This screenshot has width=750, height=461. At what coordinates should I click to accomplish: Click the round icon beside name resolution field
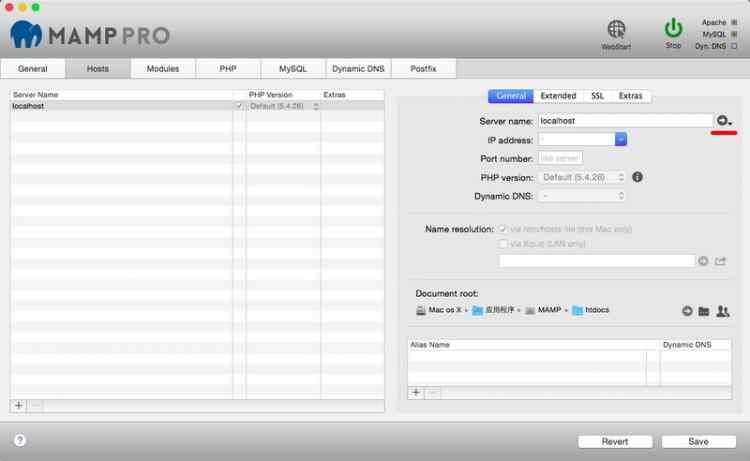point(703,261)
